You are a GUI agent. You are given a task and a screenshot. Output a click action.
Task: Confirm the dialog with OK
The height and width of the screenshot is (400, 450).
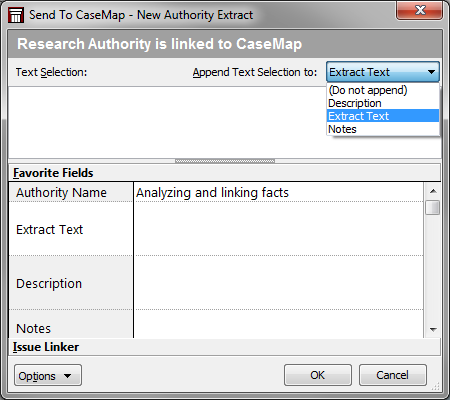[x=318, y=375]
